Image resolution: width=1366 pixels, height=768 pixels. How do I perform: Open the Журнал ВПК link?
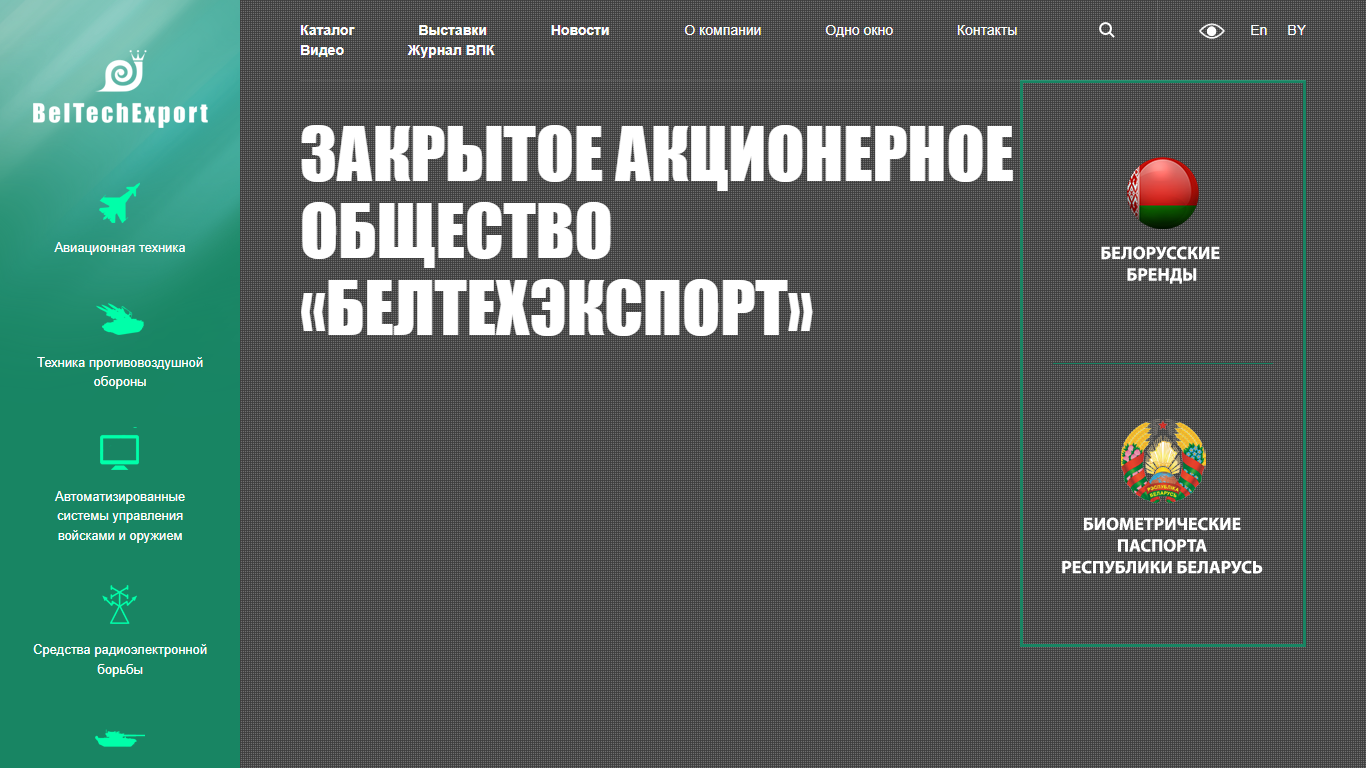(451, 50)
